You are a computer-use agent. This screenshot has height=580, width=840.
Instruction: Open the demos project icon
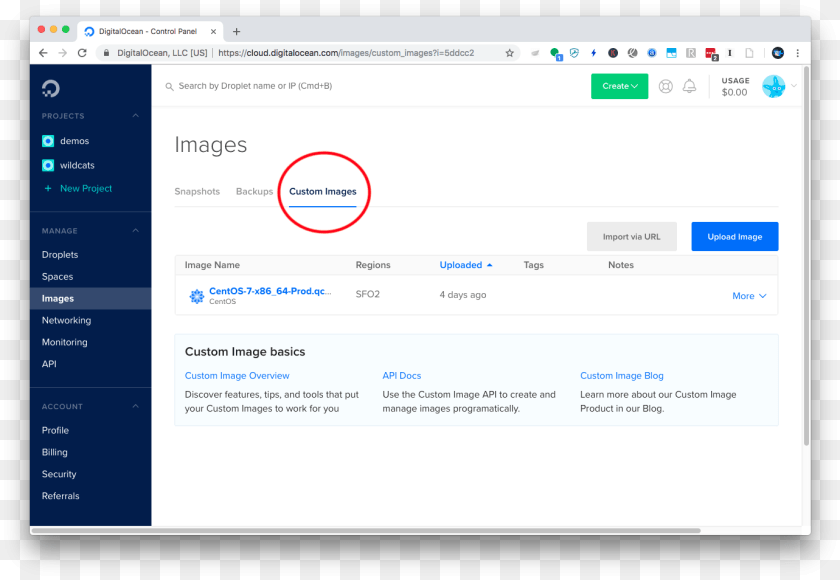48,141
